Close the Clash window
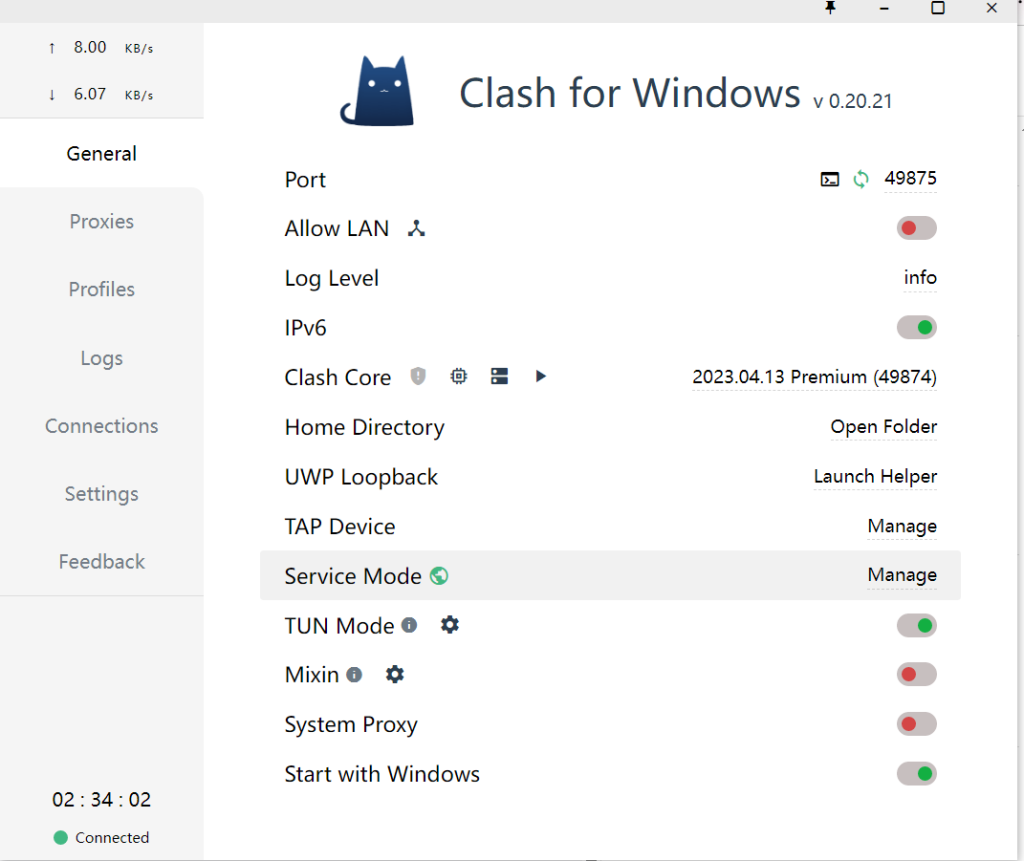 991,8
